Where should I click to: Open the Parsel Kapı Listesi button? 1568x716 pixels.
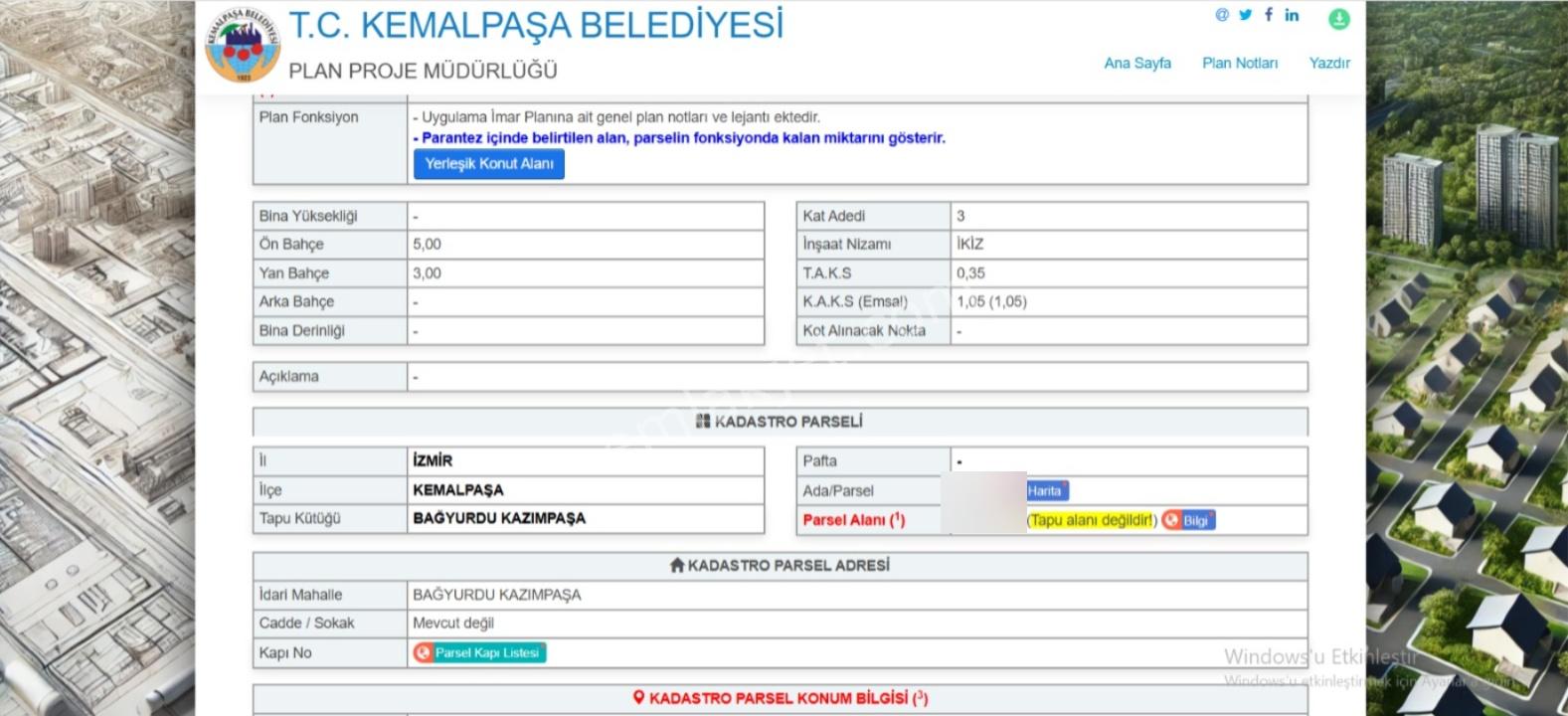coord(479,652)
